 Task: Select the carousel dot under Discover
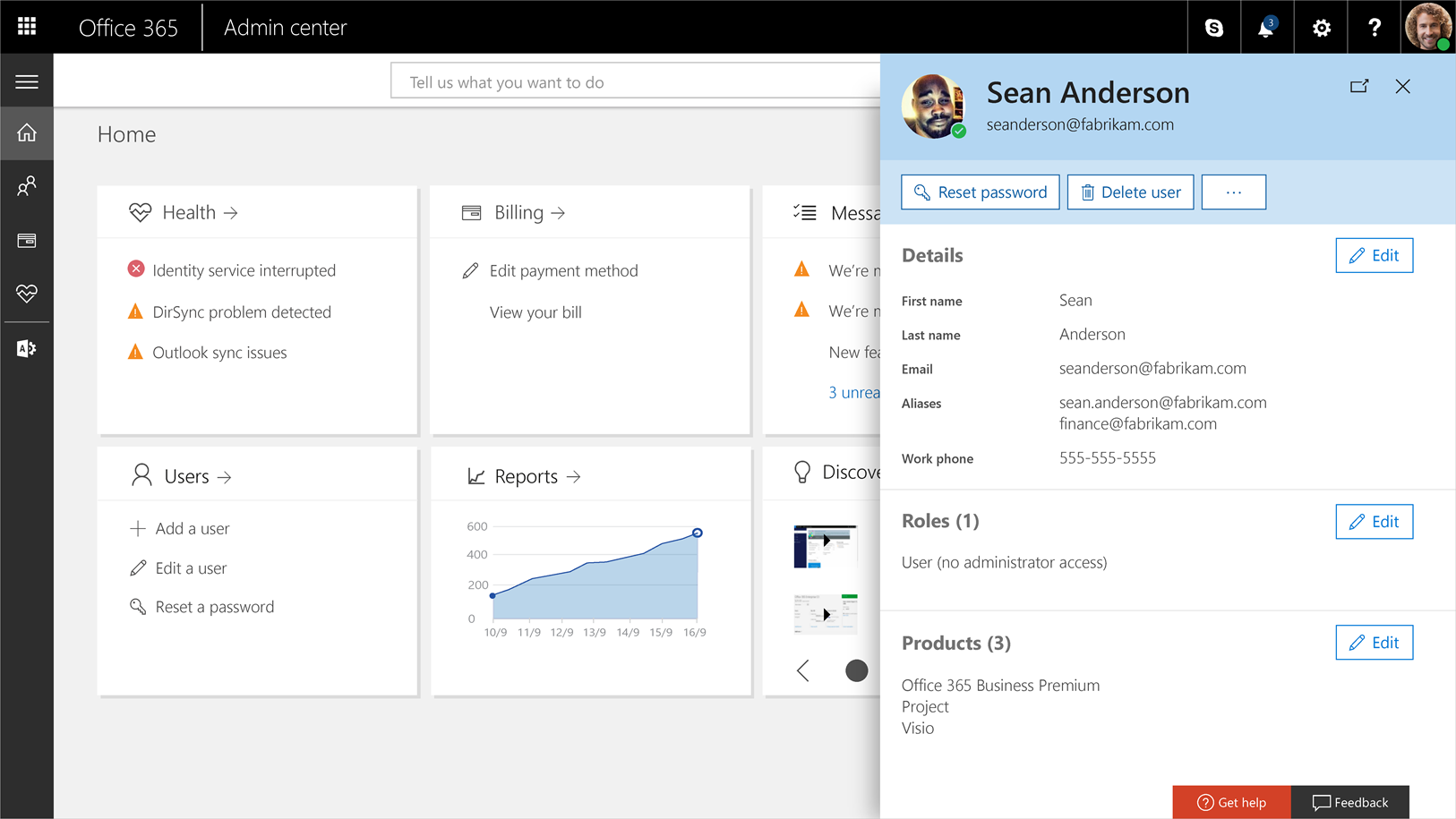point(856,670)
